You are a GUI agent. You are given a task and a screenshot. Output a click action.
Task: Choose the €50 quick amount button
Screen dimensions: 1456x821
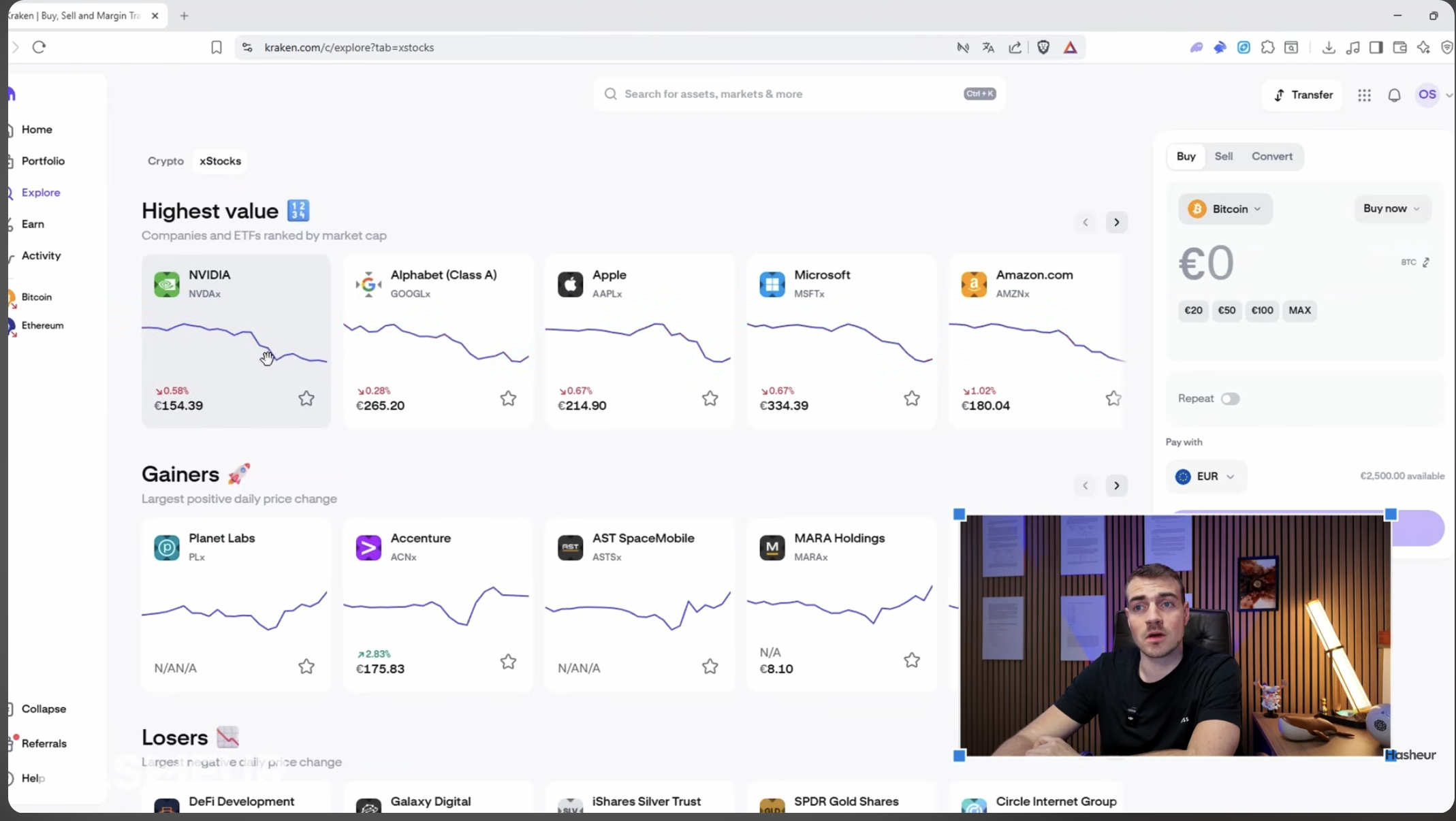1226,310
